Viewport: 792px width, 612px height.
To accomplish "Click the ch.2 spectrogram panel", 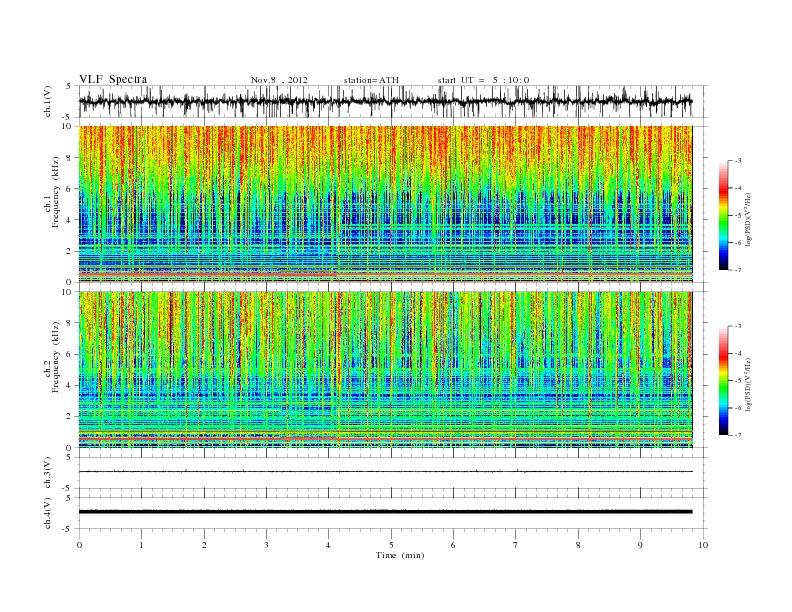I will click(385, 369).
